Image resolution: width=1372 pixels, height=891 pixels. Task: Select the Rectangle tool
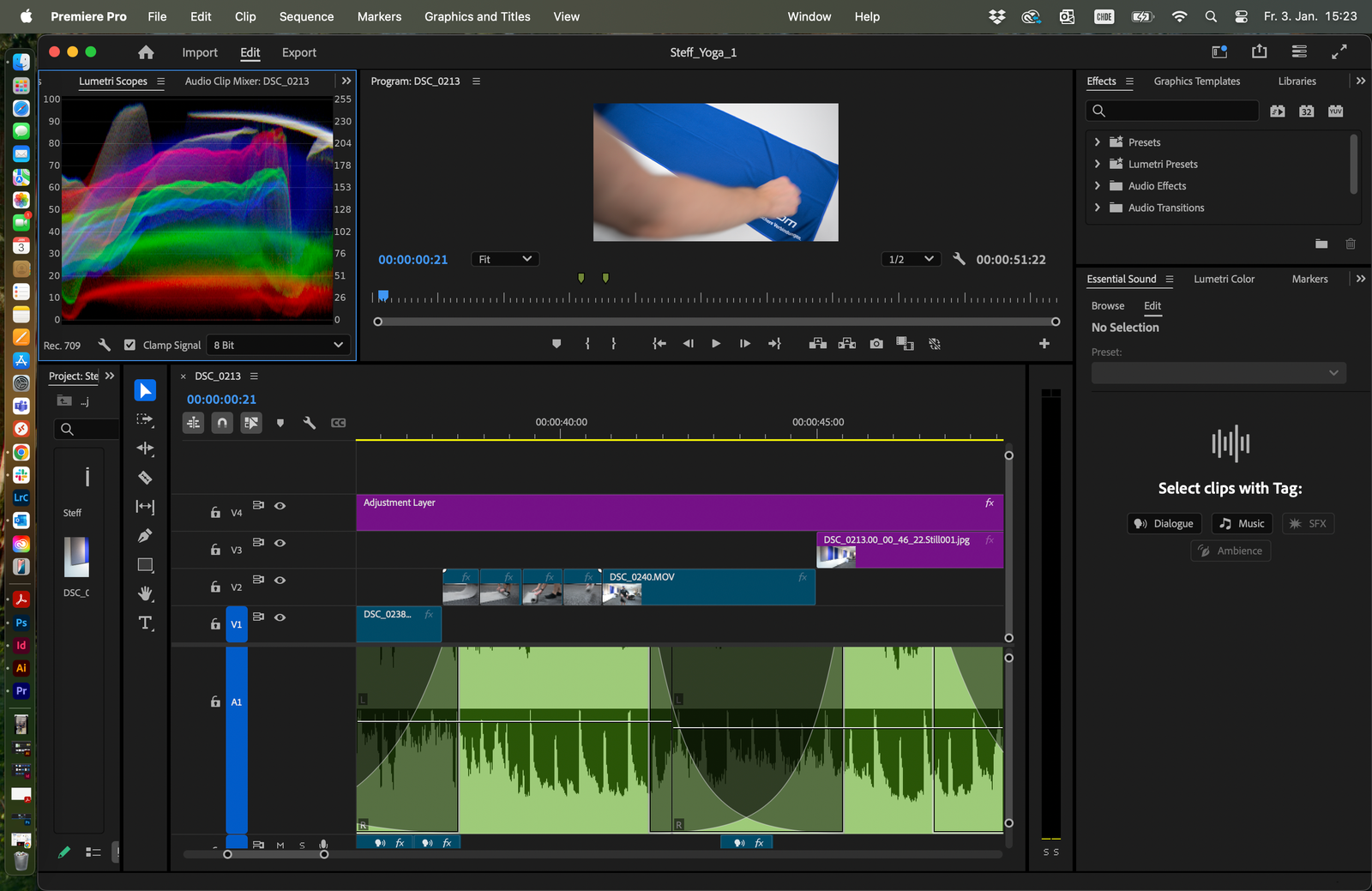point(145,565)
